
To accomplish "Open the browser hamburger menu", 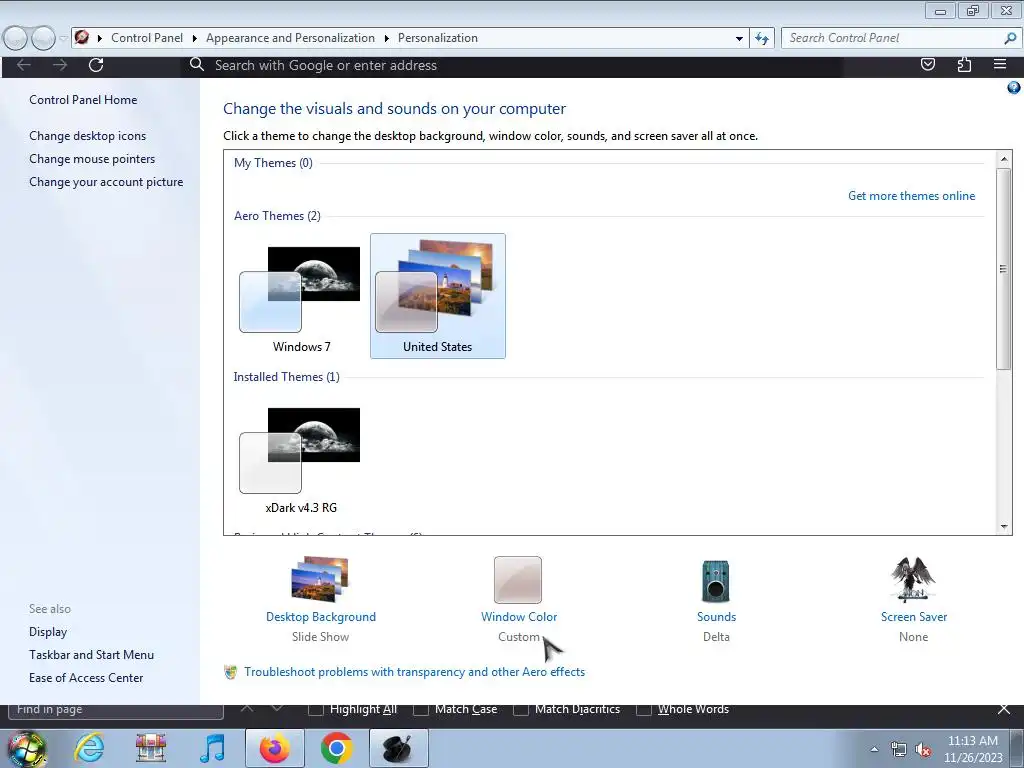I will (x=1000, y=64).
